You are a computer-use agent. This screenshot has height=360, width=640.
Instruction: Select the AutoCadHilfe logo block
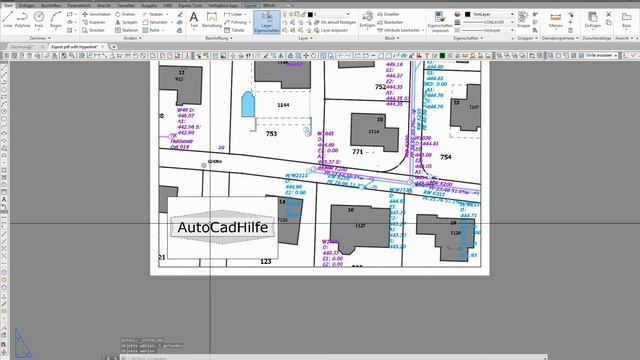pyautogui.click(x=223, y=227)
